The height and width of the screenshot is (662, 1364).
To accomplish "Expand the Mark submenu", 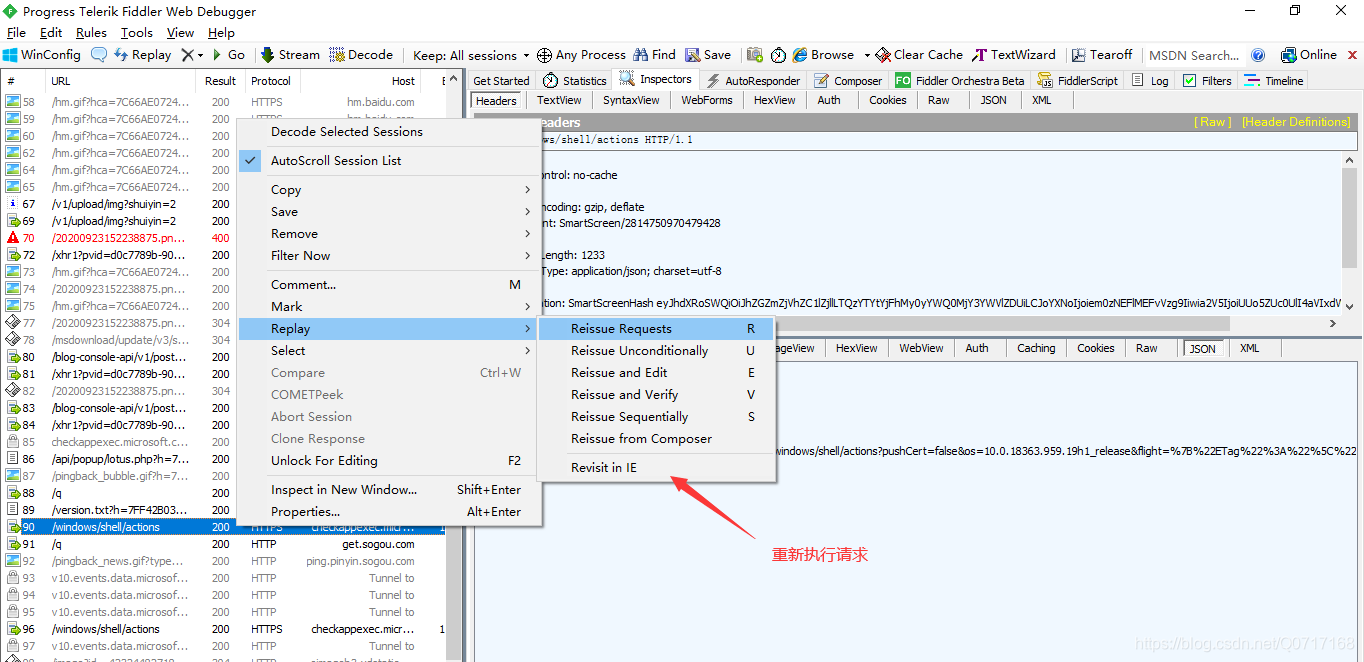I will 390,307.
